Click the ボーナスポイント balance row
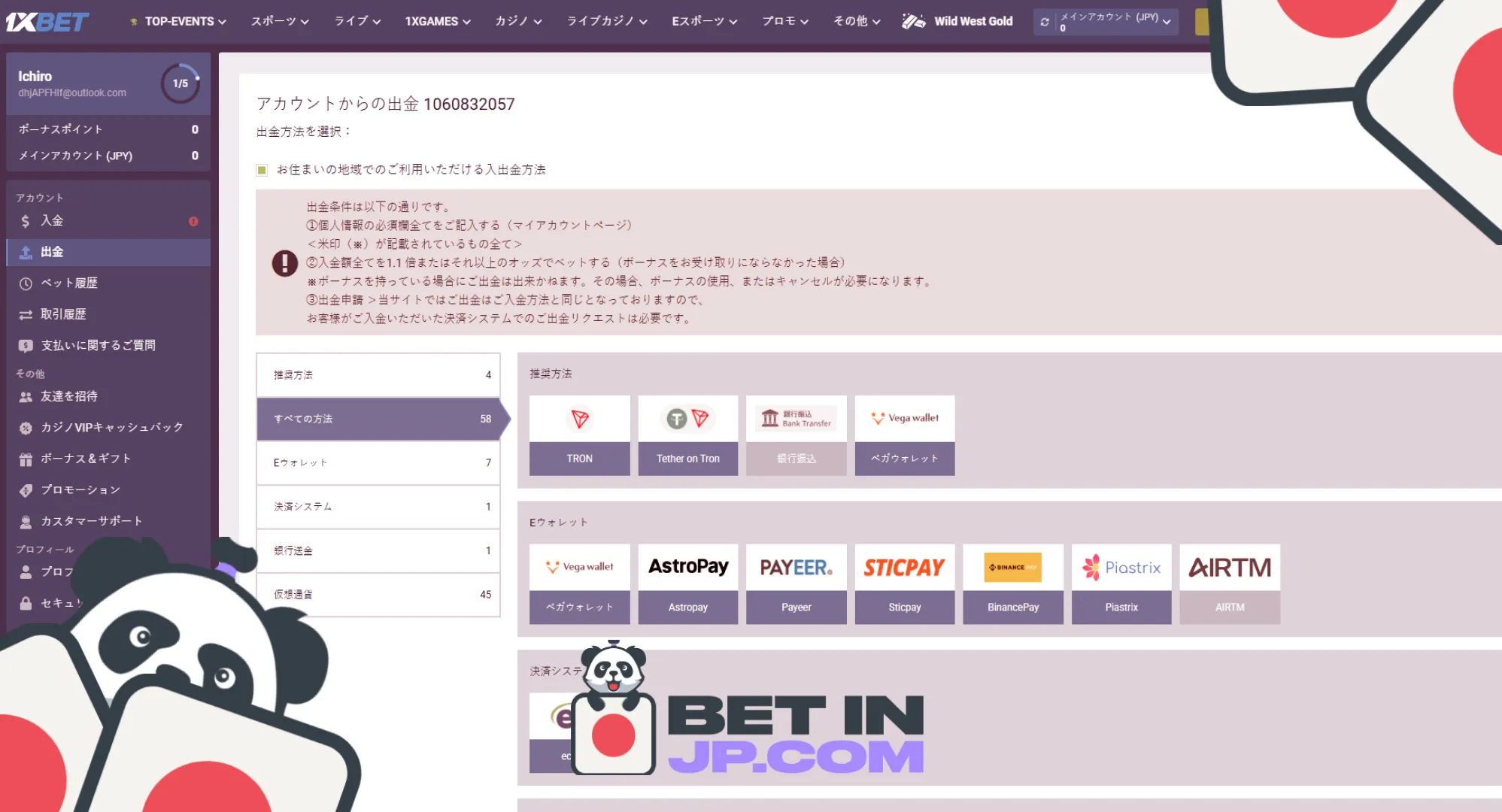 [108, 129]
